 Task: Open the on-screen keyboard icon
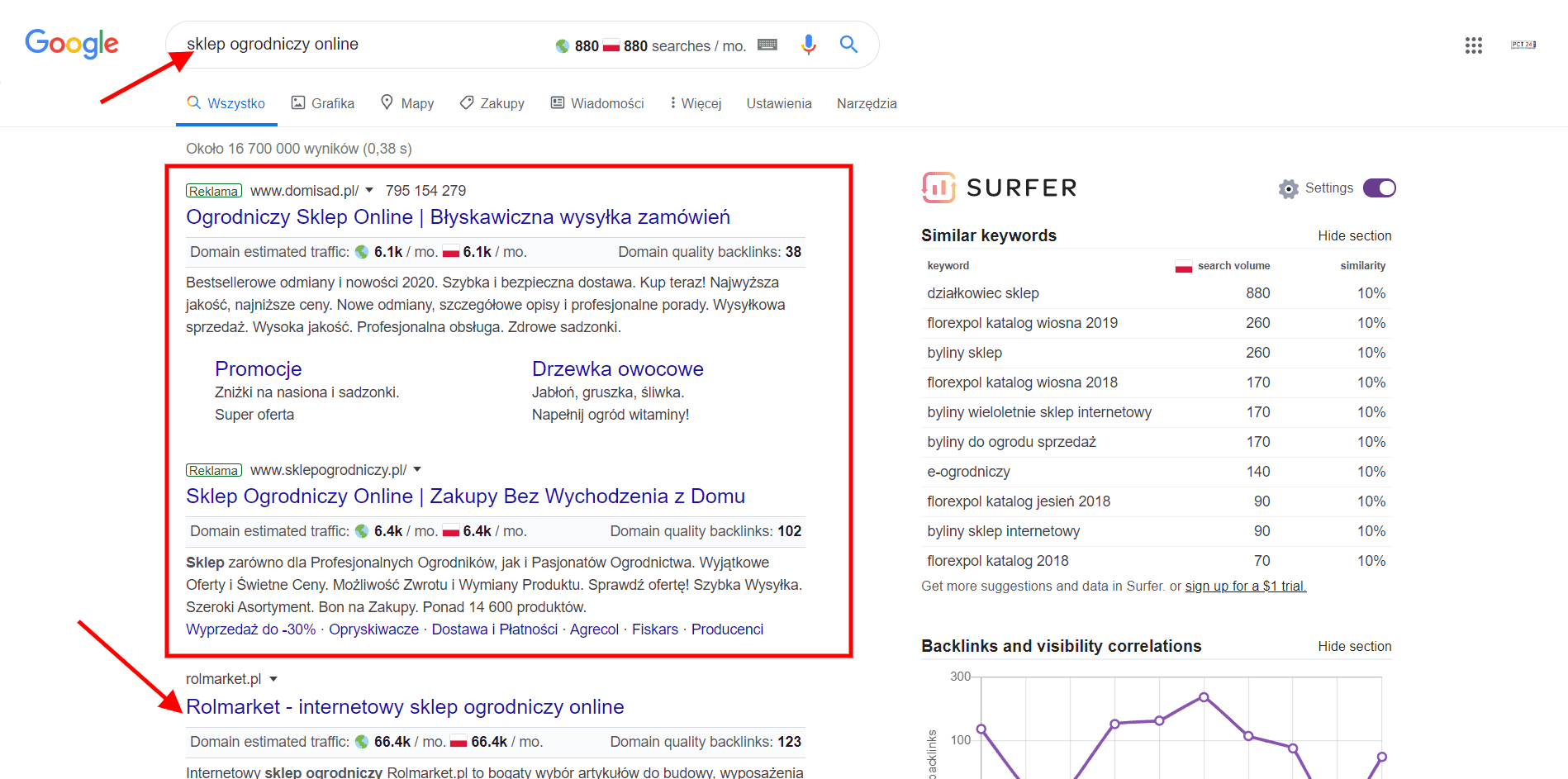point(767,45)
